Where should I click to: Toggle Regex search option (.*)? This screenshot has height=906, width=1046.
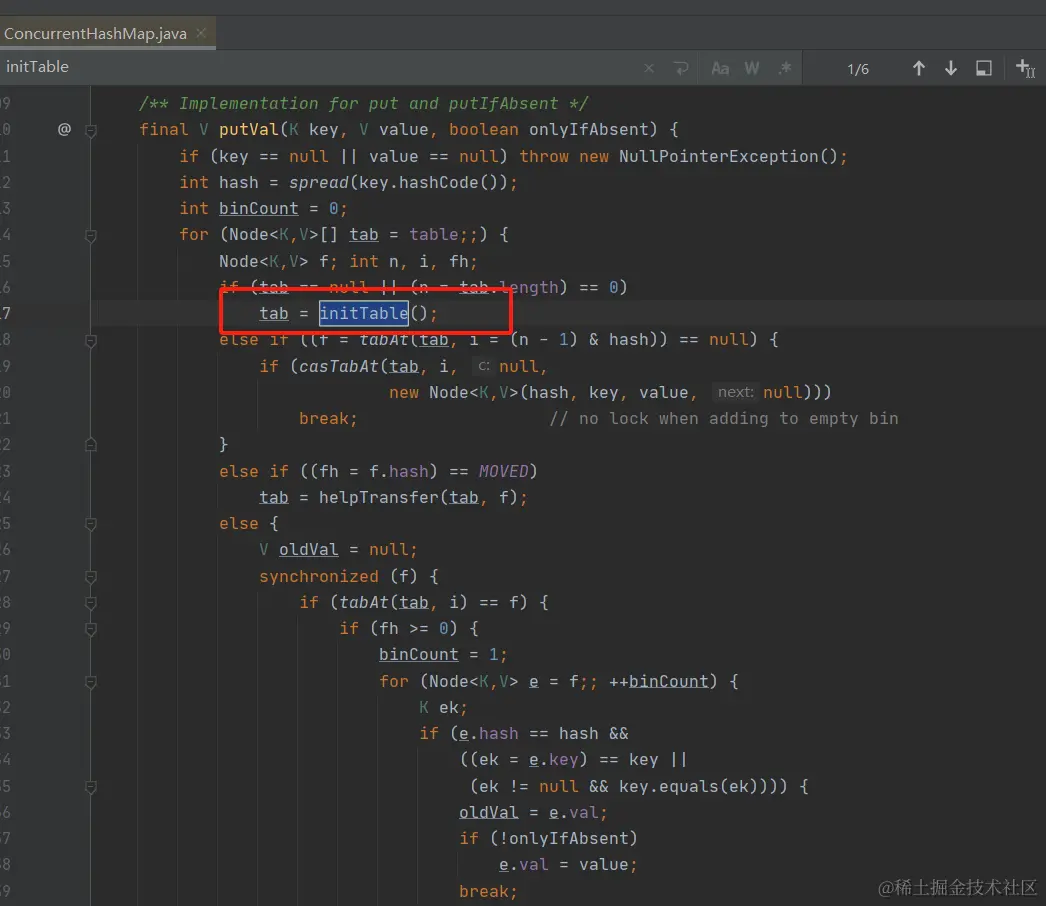click(784, 68)
